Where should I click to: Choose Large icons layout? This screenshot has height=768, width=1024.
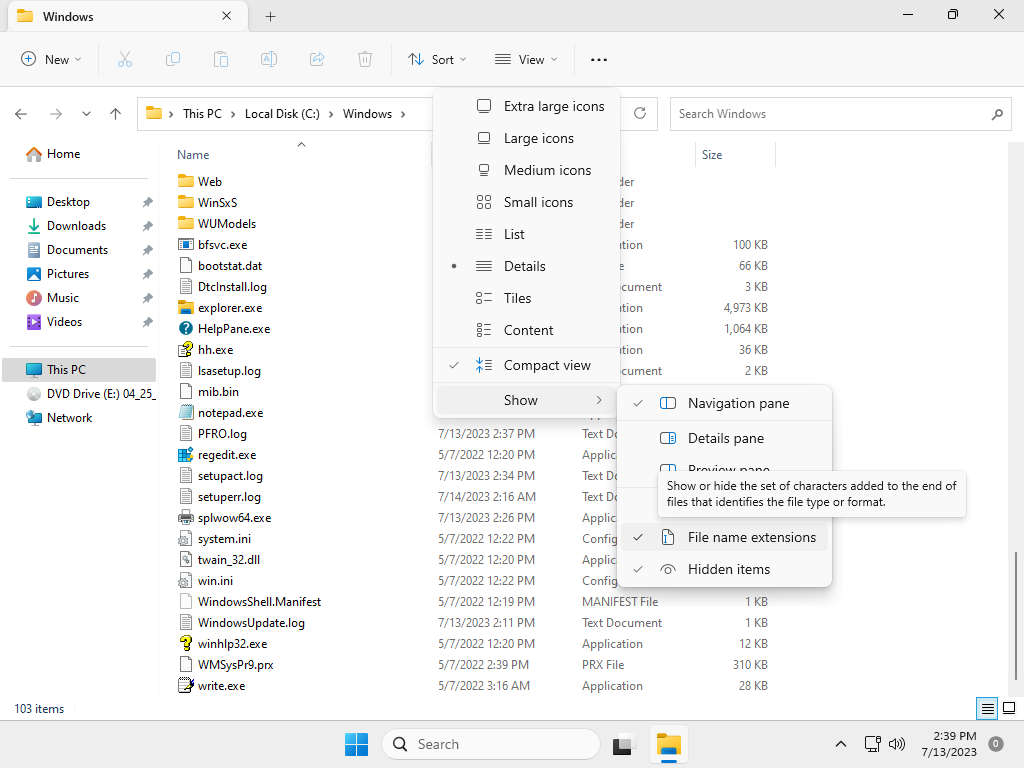click(526, 138)
